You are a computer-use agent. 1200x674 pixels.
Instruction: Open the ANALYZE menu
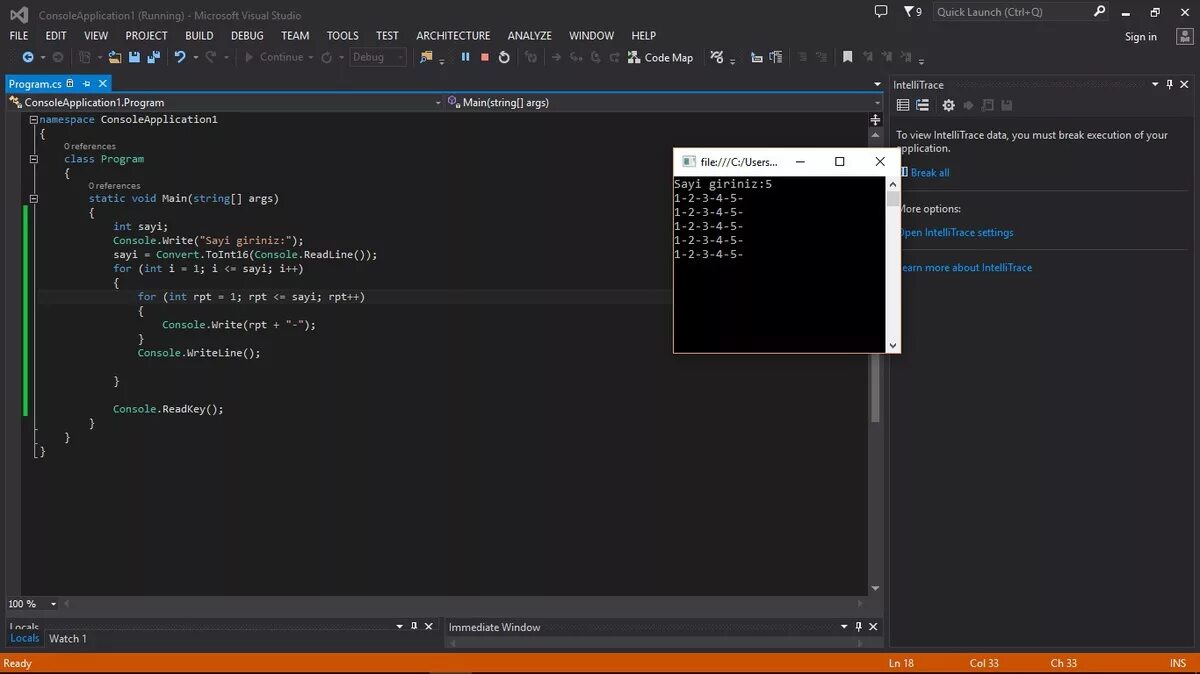point(529,35)
